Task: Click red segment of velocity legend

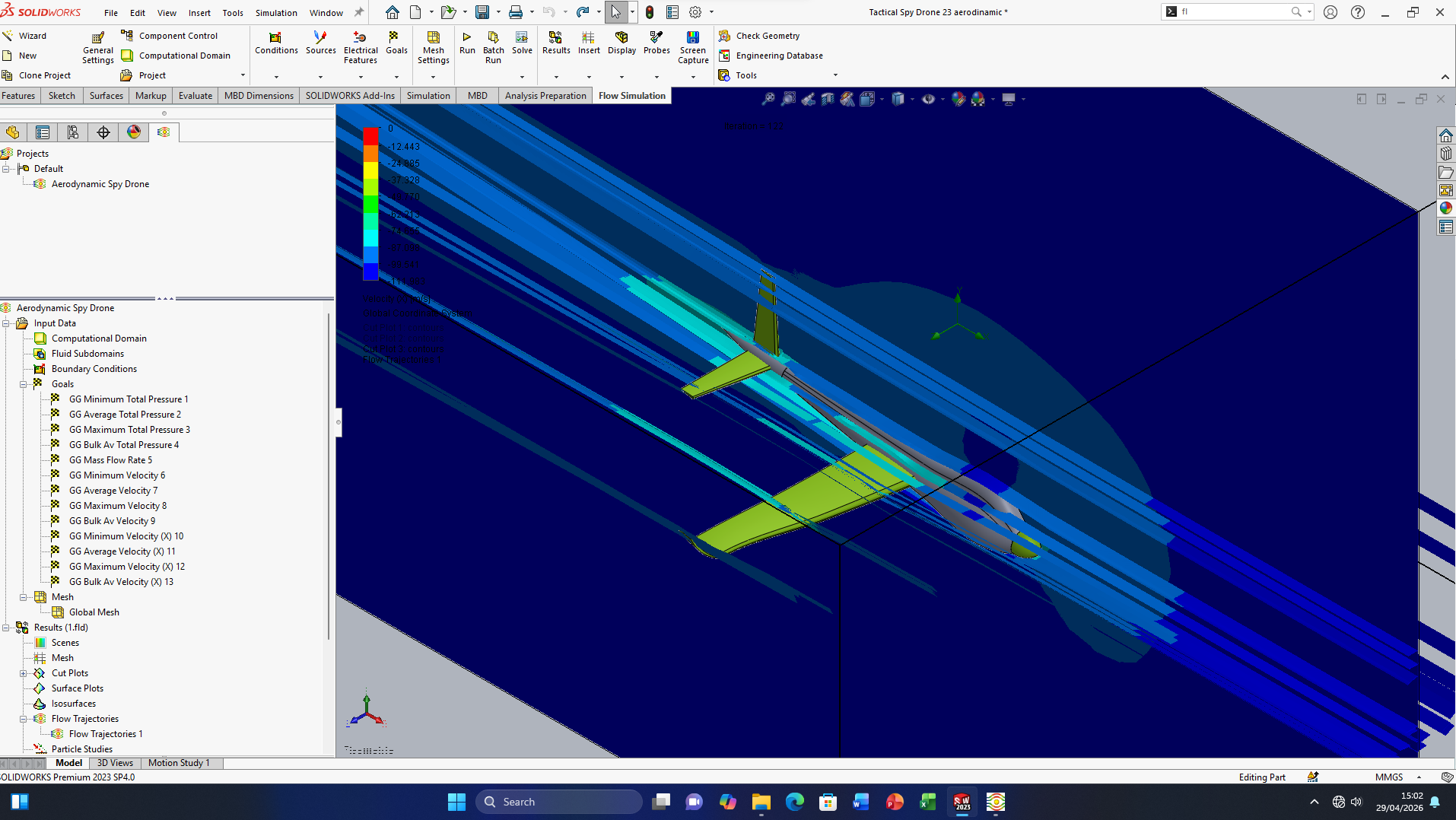Action: pyautogui.click(x=370, y=137)
